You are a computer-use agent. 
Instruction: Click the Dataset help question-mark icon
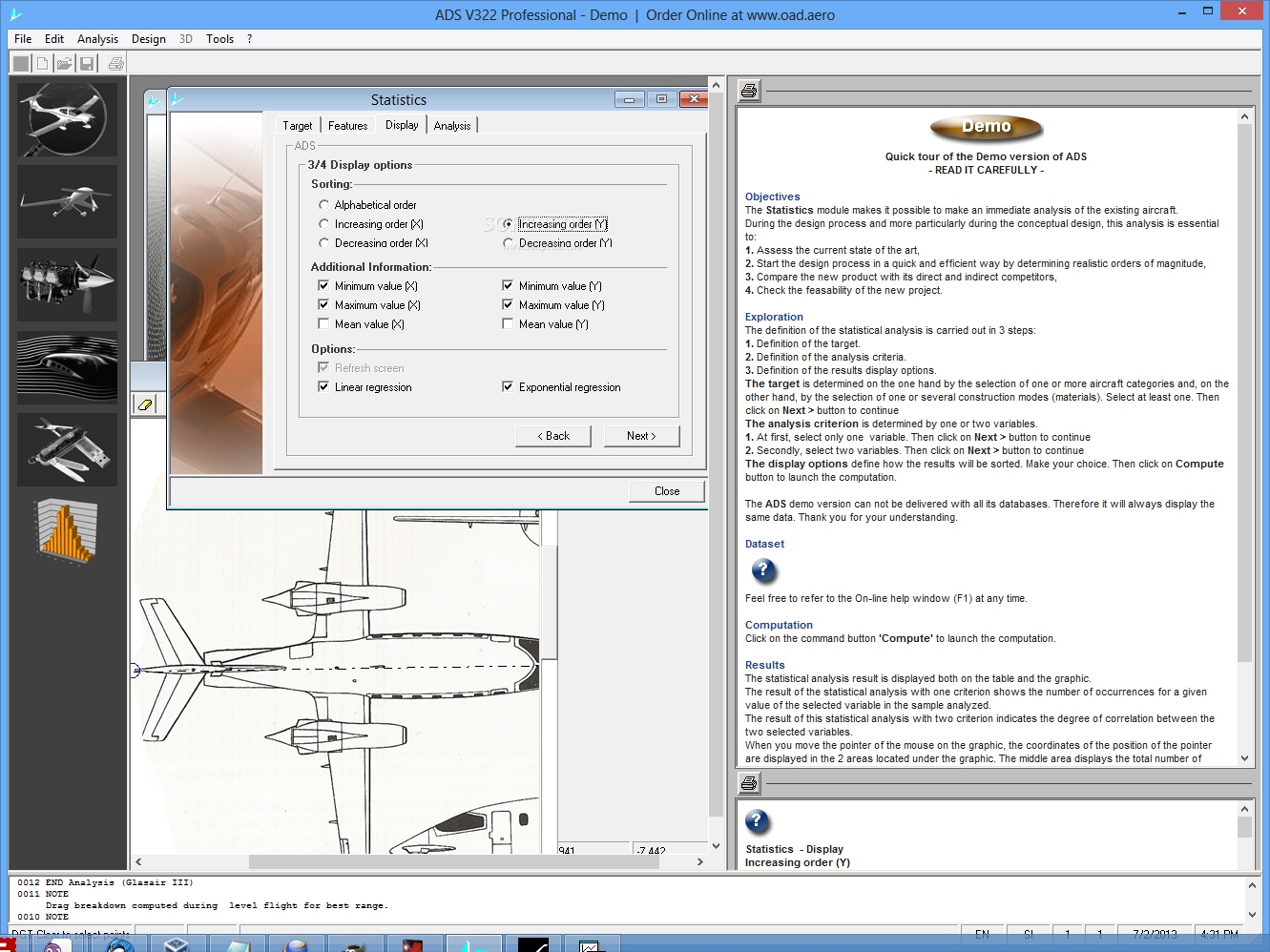click(762, 570)
